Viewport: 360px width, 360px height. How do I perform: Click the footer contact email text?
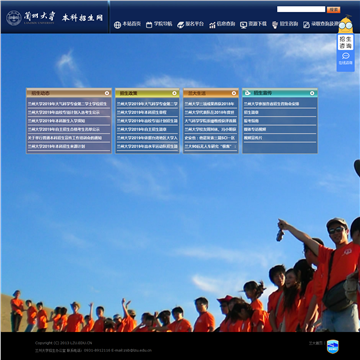tap(131, 350)
